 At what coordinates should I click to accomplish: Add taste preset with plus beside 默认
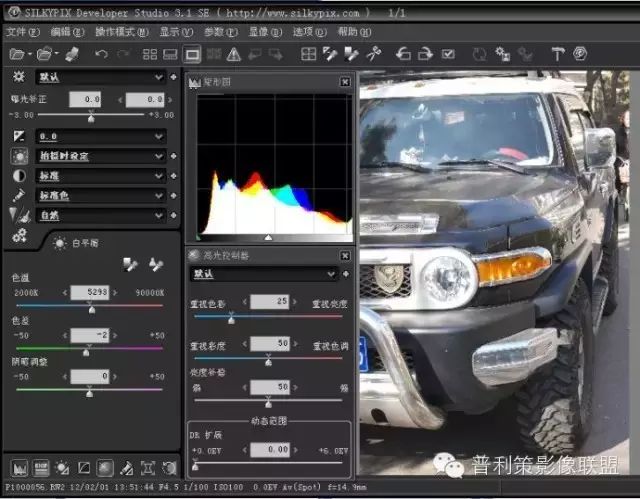coord(173,77)
